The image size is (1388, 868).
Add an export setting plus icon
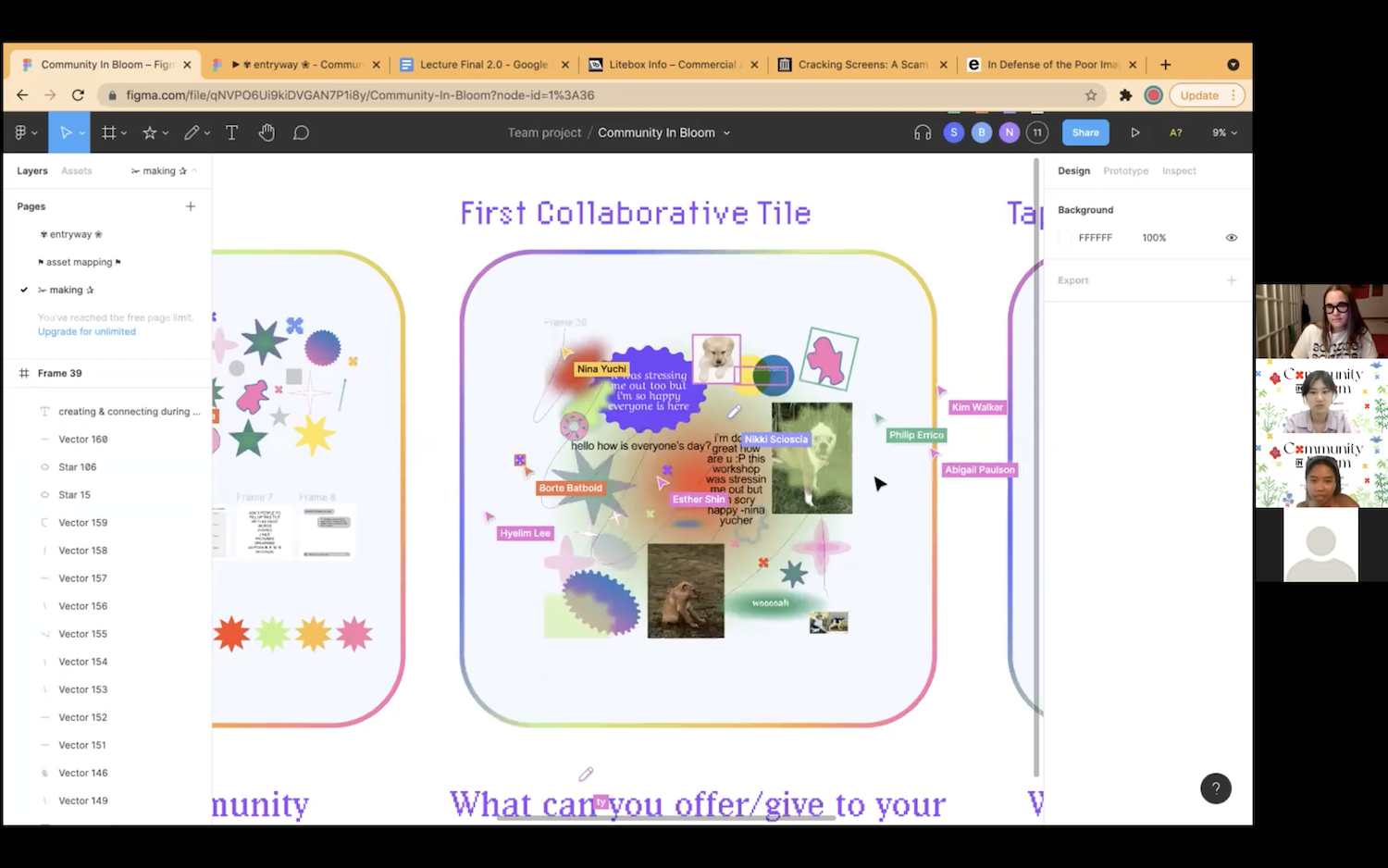click(1232, 280)
